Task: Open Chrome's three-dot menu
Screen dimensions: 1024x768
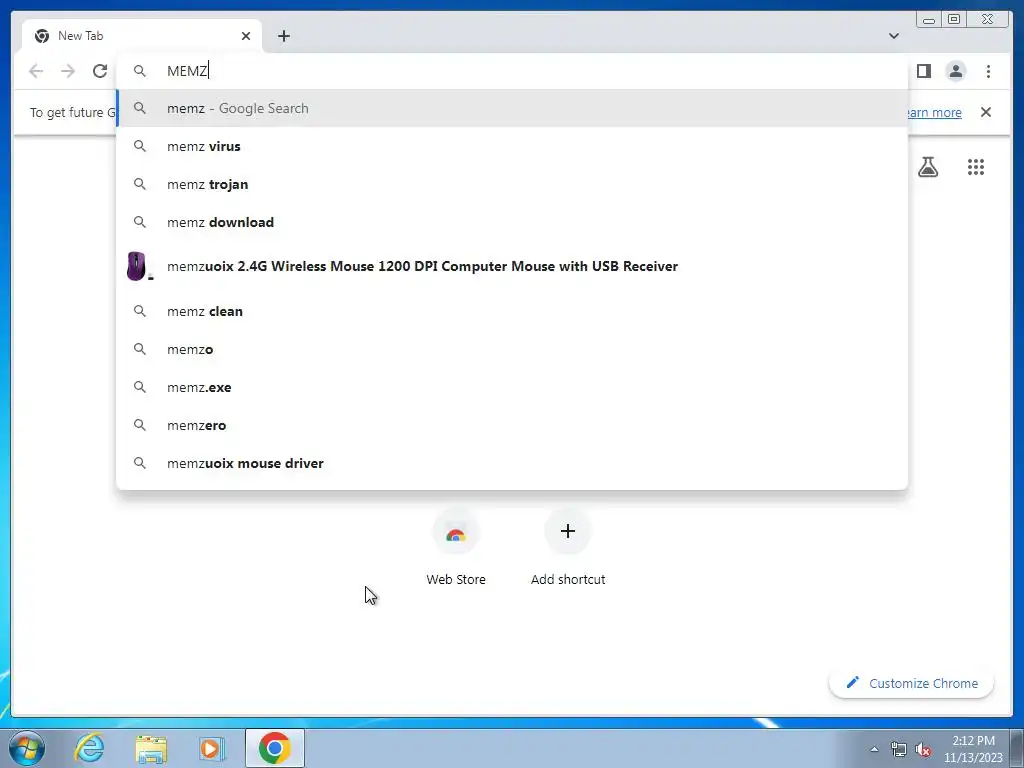Action: tap(988, 71)
